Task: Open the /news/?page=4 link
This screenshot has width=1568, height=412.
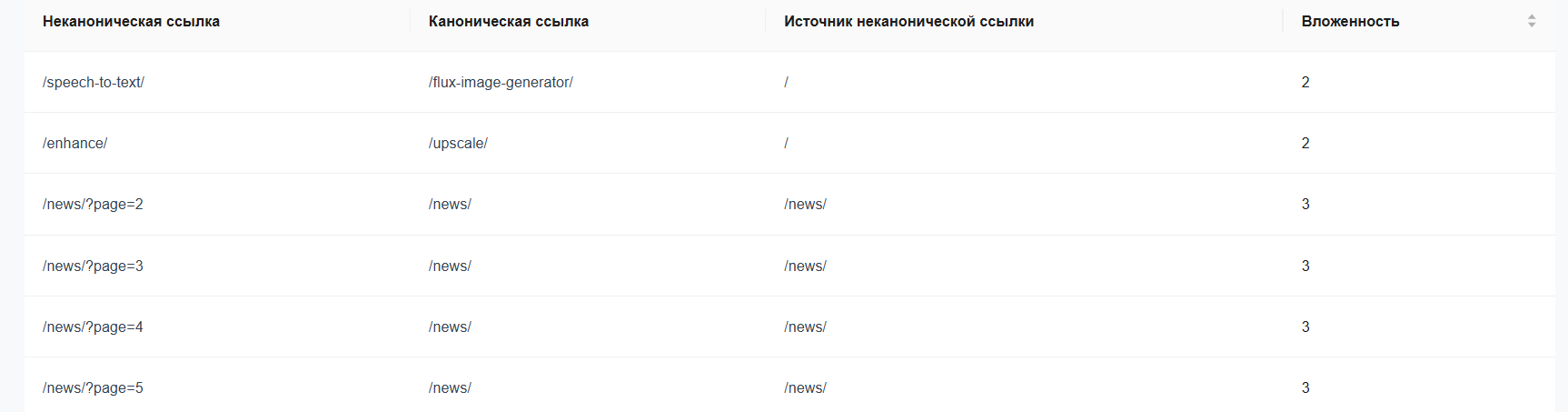Action: [x=93, y=327]
